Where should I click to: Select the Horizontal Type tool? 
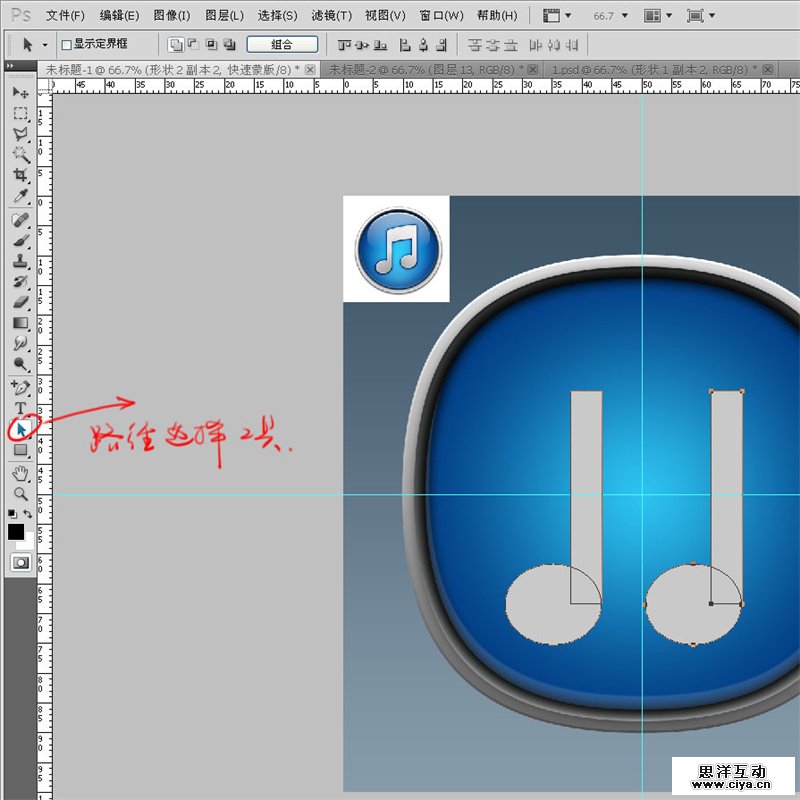pyautogui.click(x=20, y=408)
